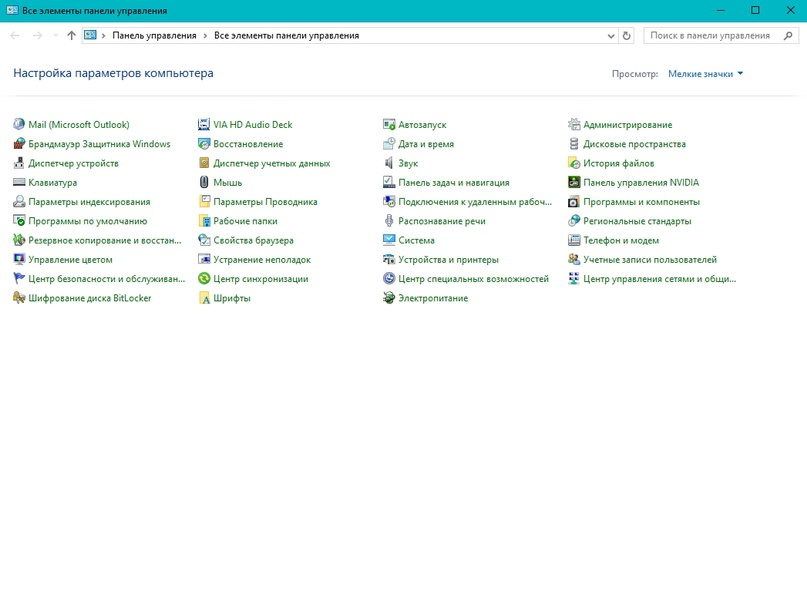Click the Диспетчер устройств icon
Viewport: 807px width, 608px height.
tap(19, 163)
